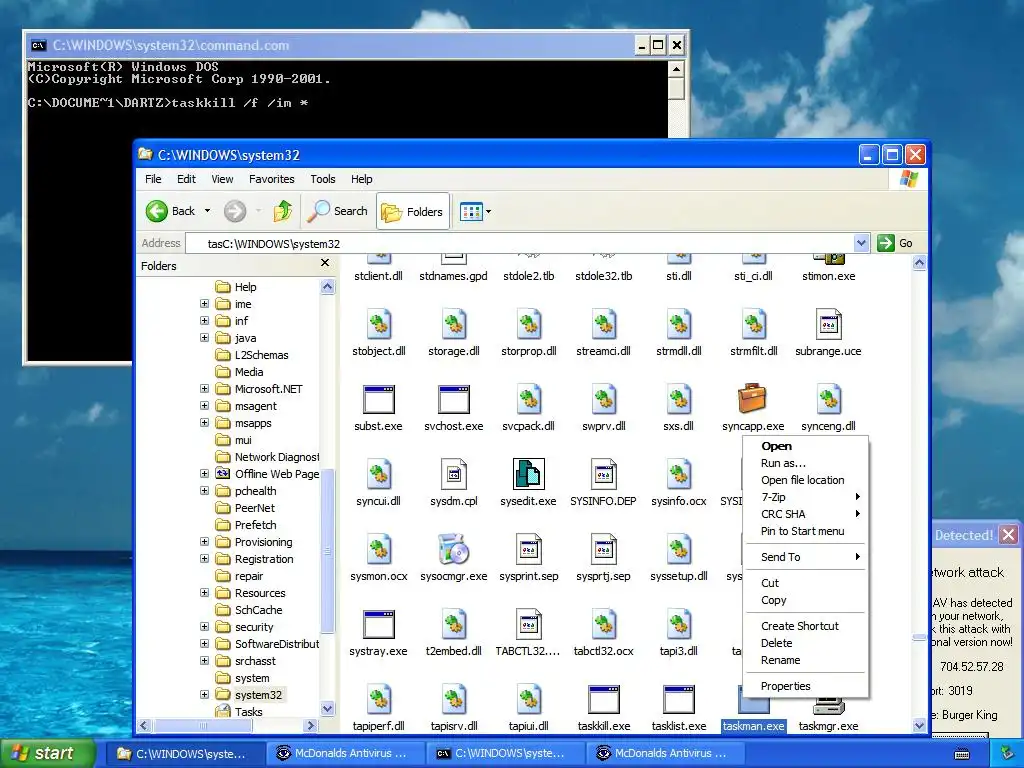Image resolution: width=1024 pixels, height=768 pixels.
Task: Close the Folders pane
Action: [325, 263]
